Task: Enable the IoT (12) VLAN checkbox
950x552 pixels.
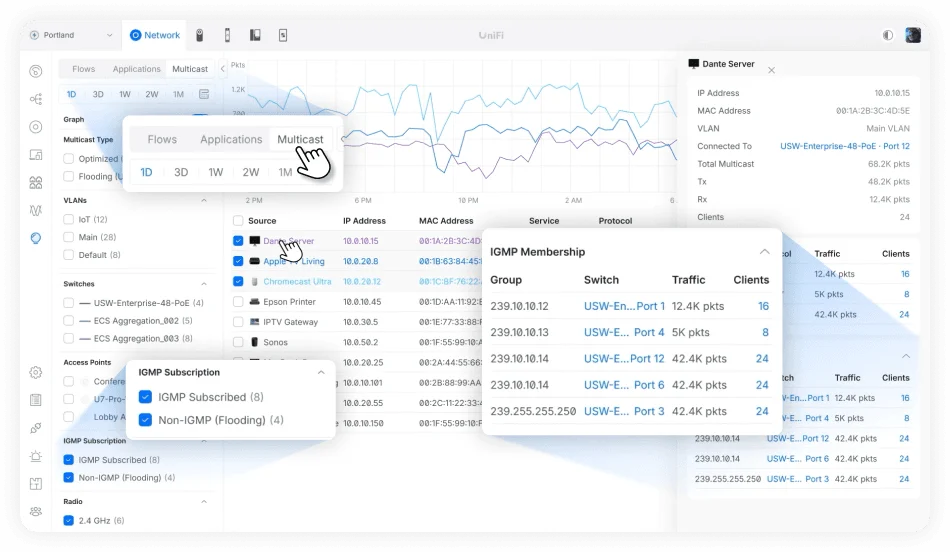Action: 68,219
